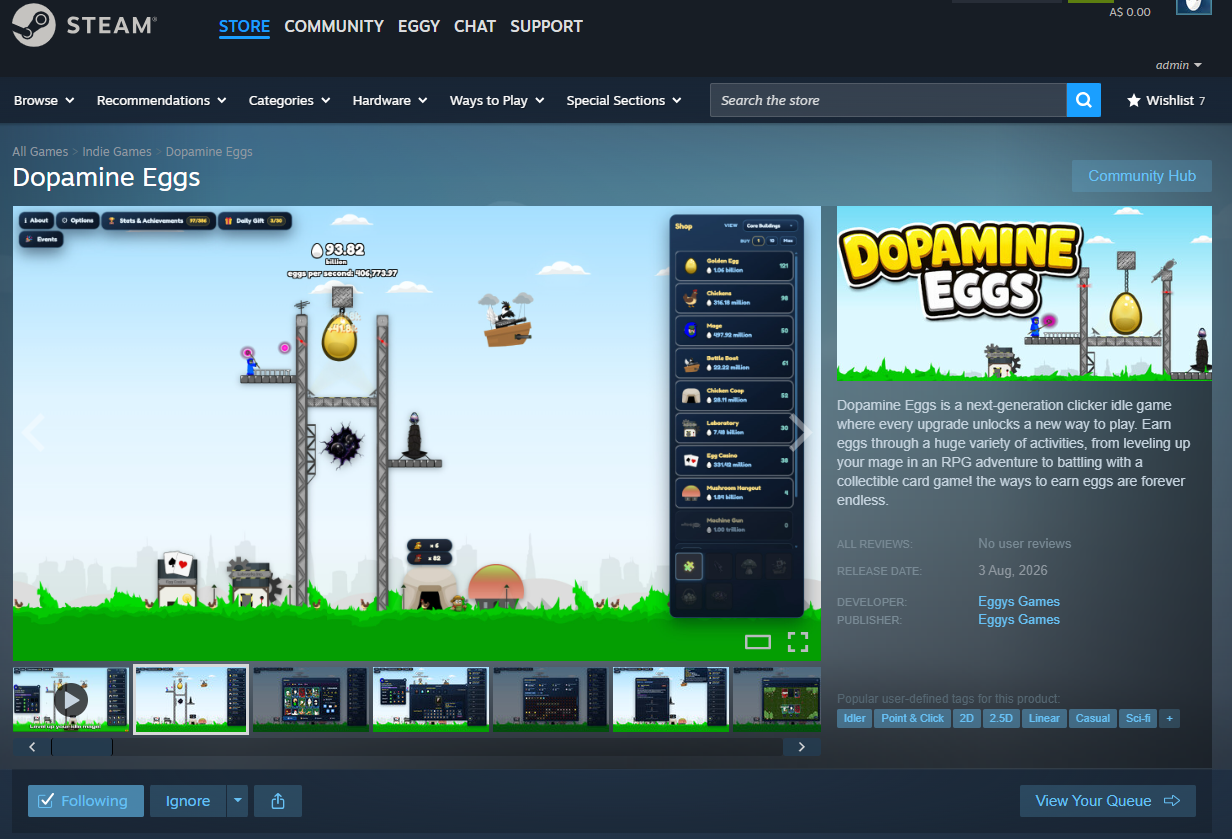
Task: Open All Games breadcrumb link
Action: (40, 152)
